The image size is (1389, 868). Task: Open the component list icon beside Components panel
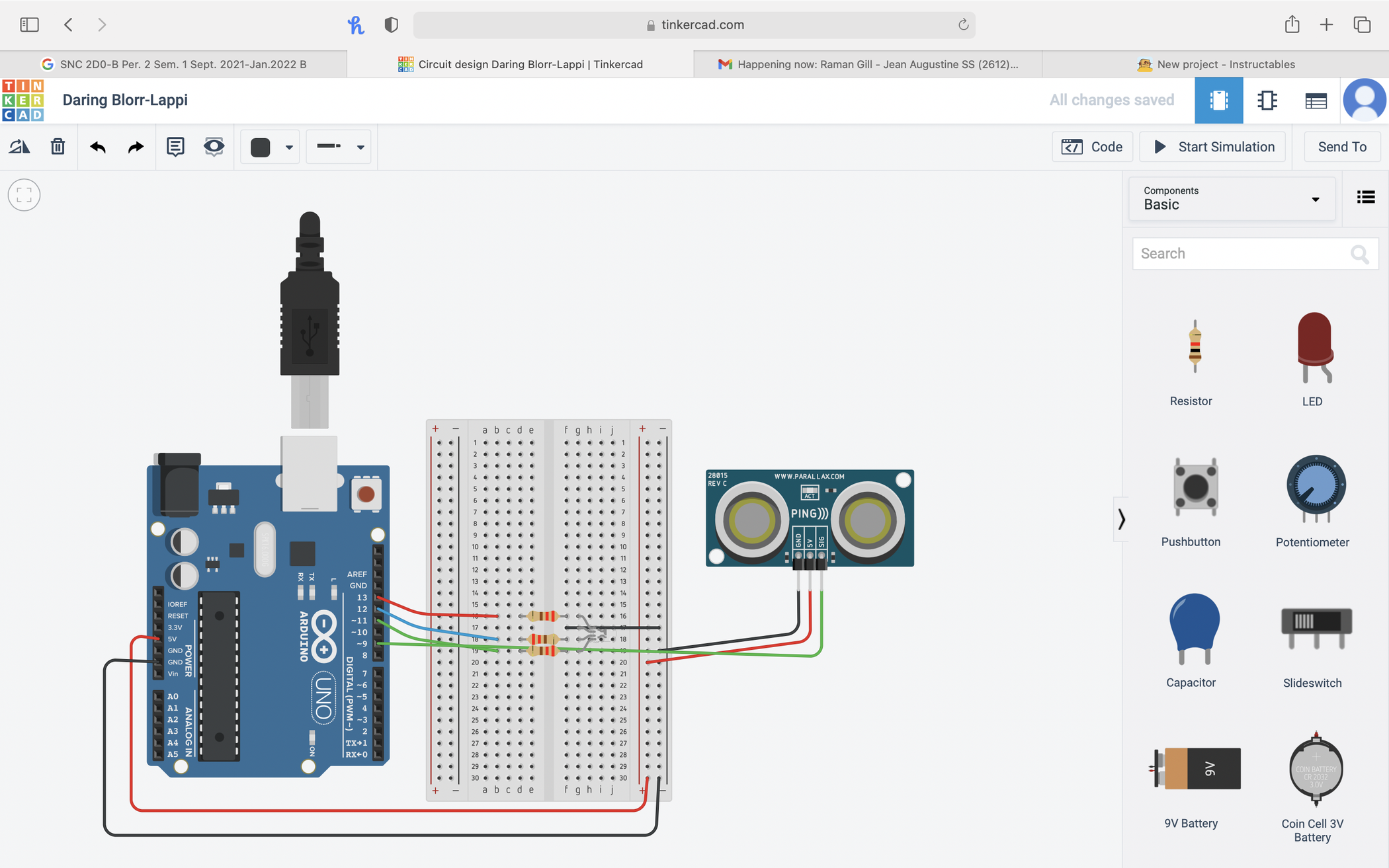coord(1365,196)
